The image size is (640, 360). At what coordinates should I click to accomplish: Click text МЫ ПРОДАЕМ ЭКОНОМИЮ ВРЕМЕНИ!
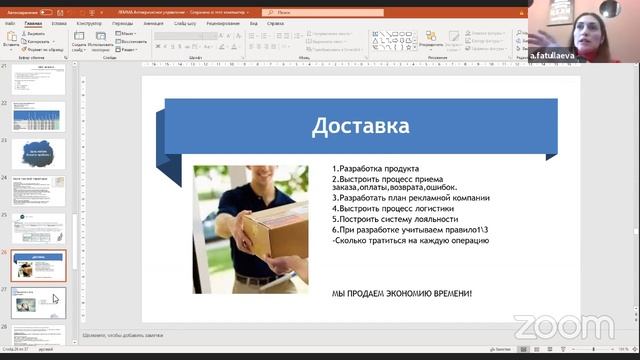tap(402, 293)
